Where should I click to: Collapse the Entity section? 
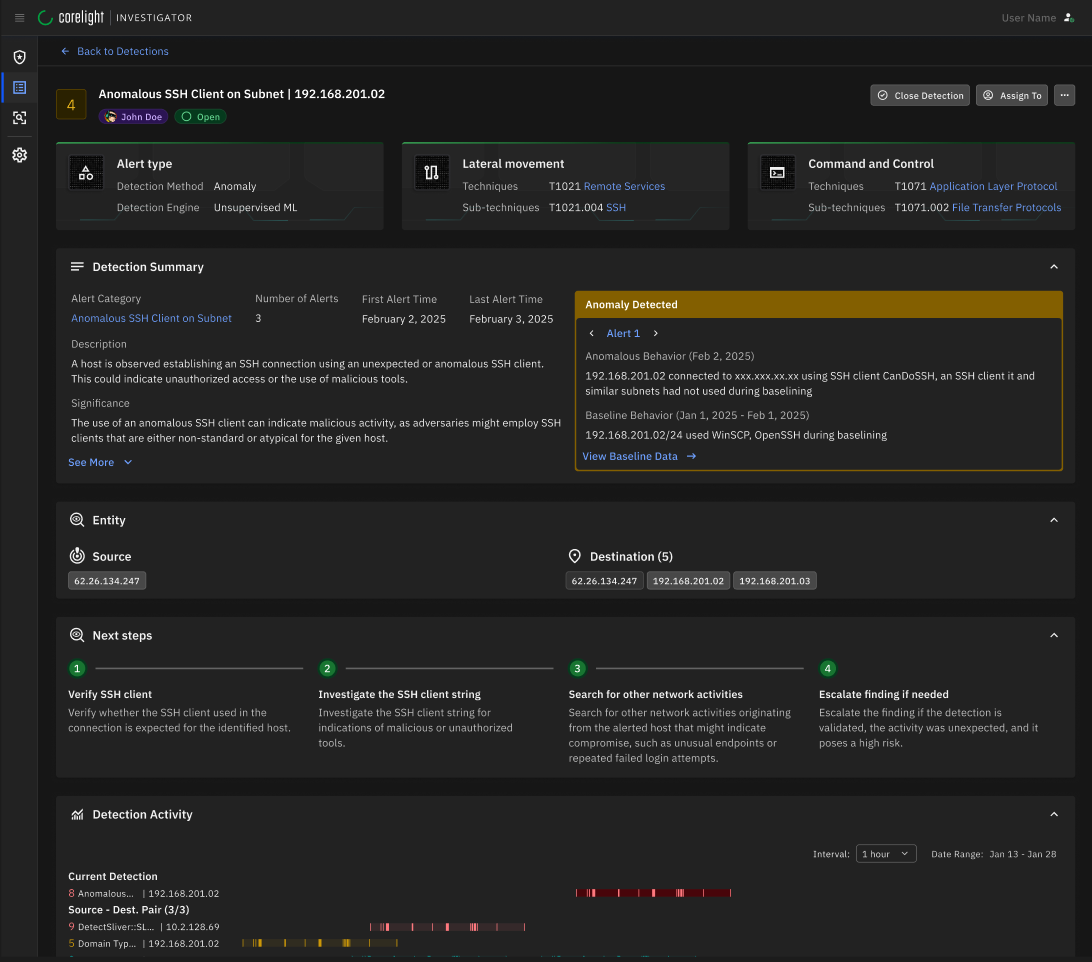pyautogui.click(x=1053, y=520)
